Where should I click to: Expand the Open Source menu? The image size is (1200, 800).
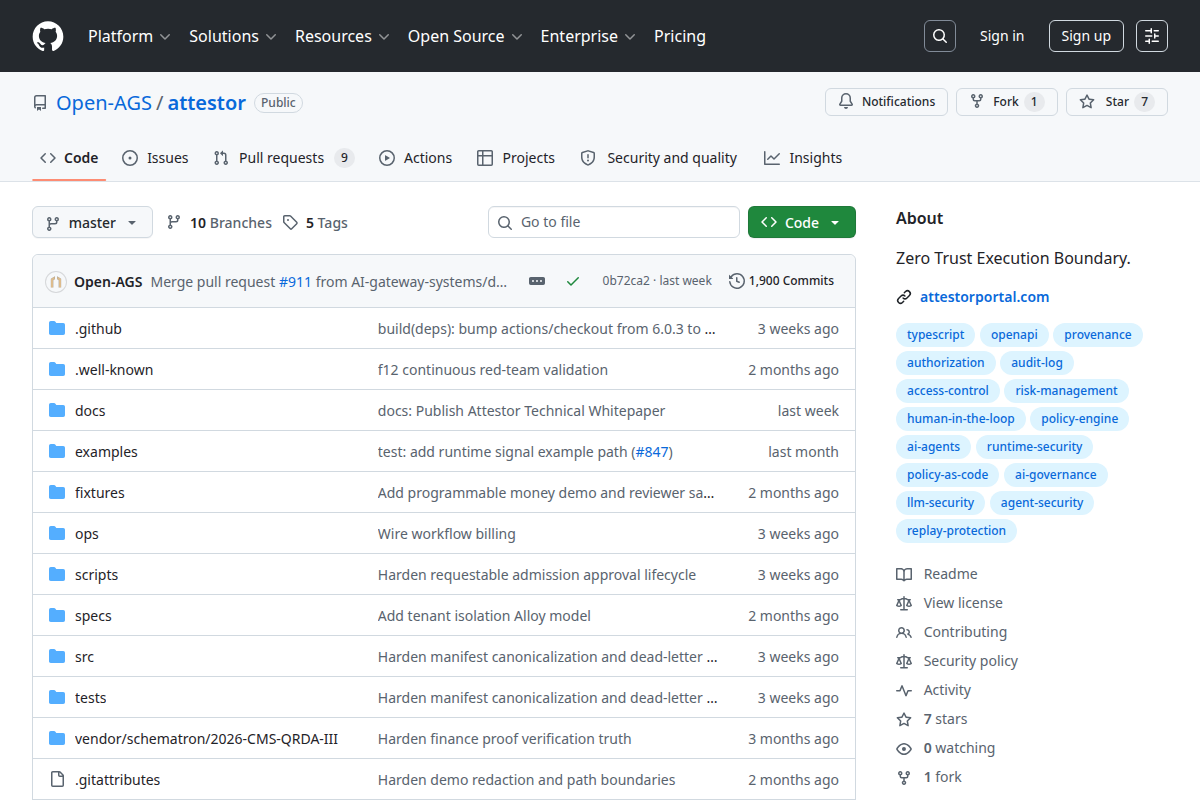[465, 36]
